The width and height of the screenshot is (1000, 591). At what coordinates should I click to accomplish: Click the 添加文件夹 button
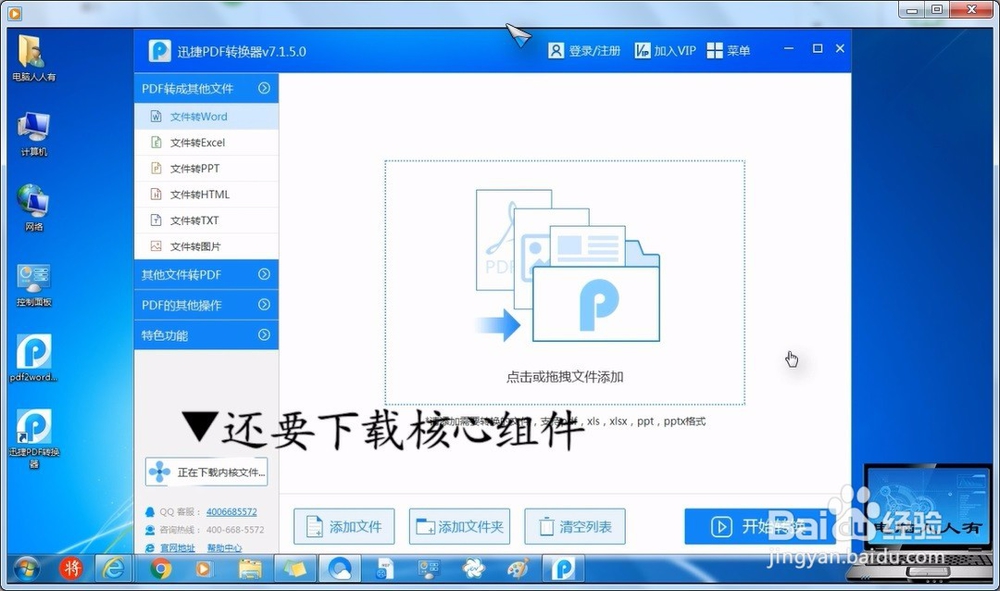(x=459, y=527)
